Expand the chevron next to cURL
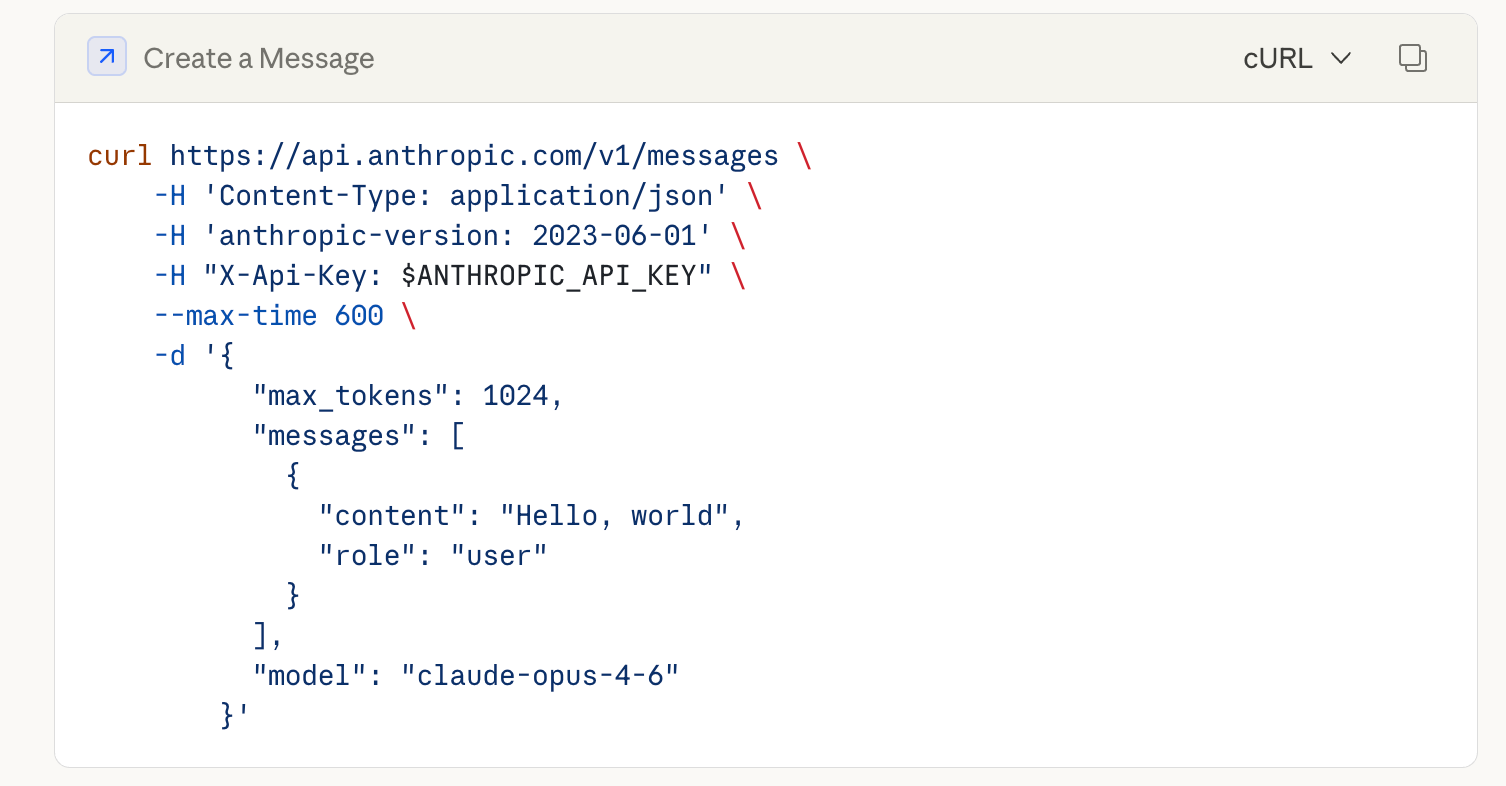The width and height of the screenshot is (1506, 786). (x=1341, y=58)
